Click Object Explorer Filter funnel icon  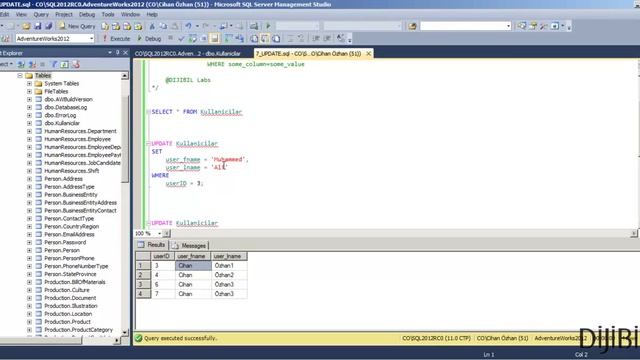coord(54,64)
